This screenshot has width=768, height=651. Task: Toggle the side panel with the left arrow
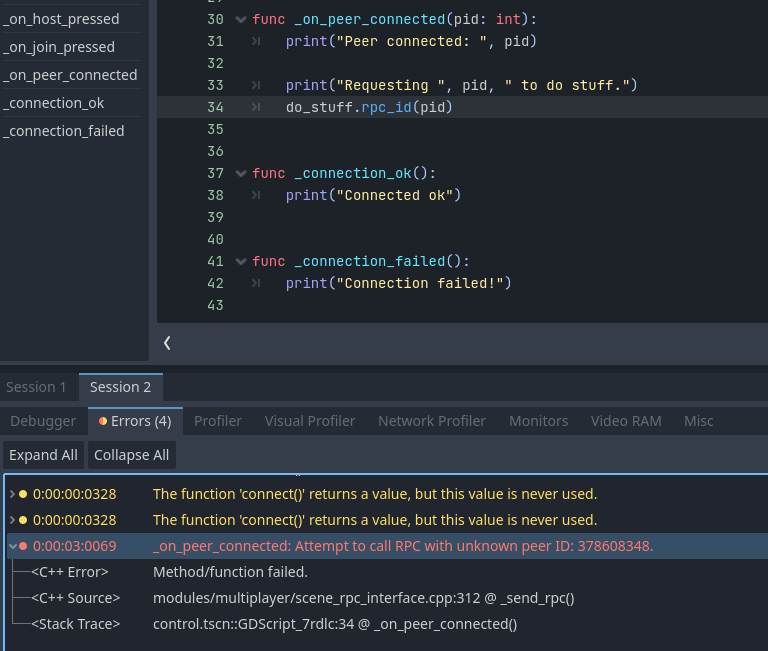pos(167,343)
